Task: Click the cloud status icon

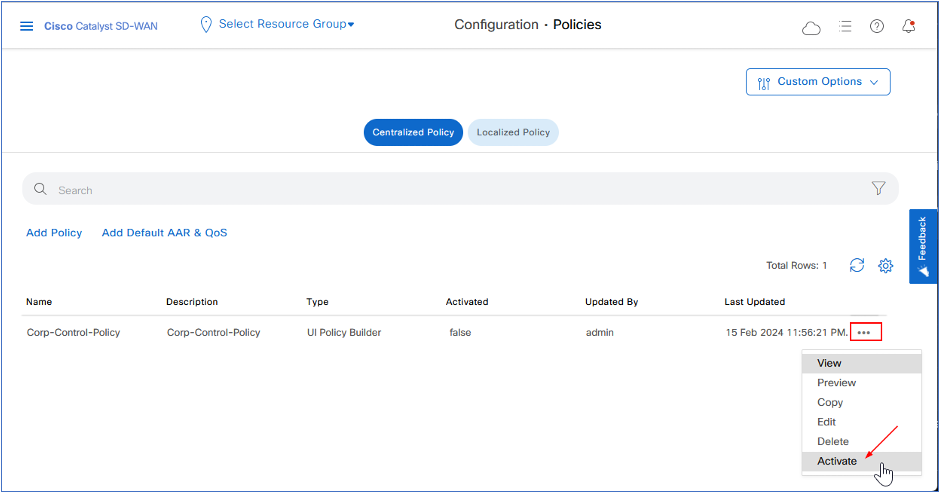Action: point(811,27)
